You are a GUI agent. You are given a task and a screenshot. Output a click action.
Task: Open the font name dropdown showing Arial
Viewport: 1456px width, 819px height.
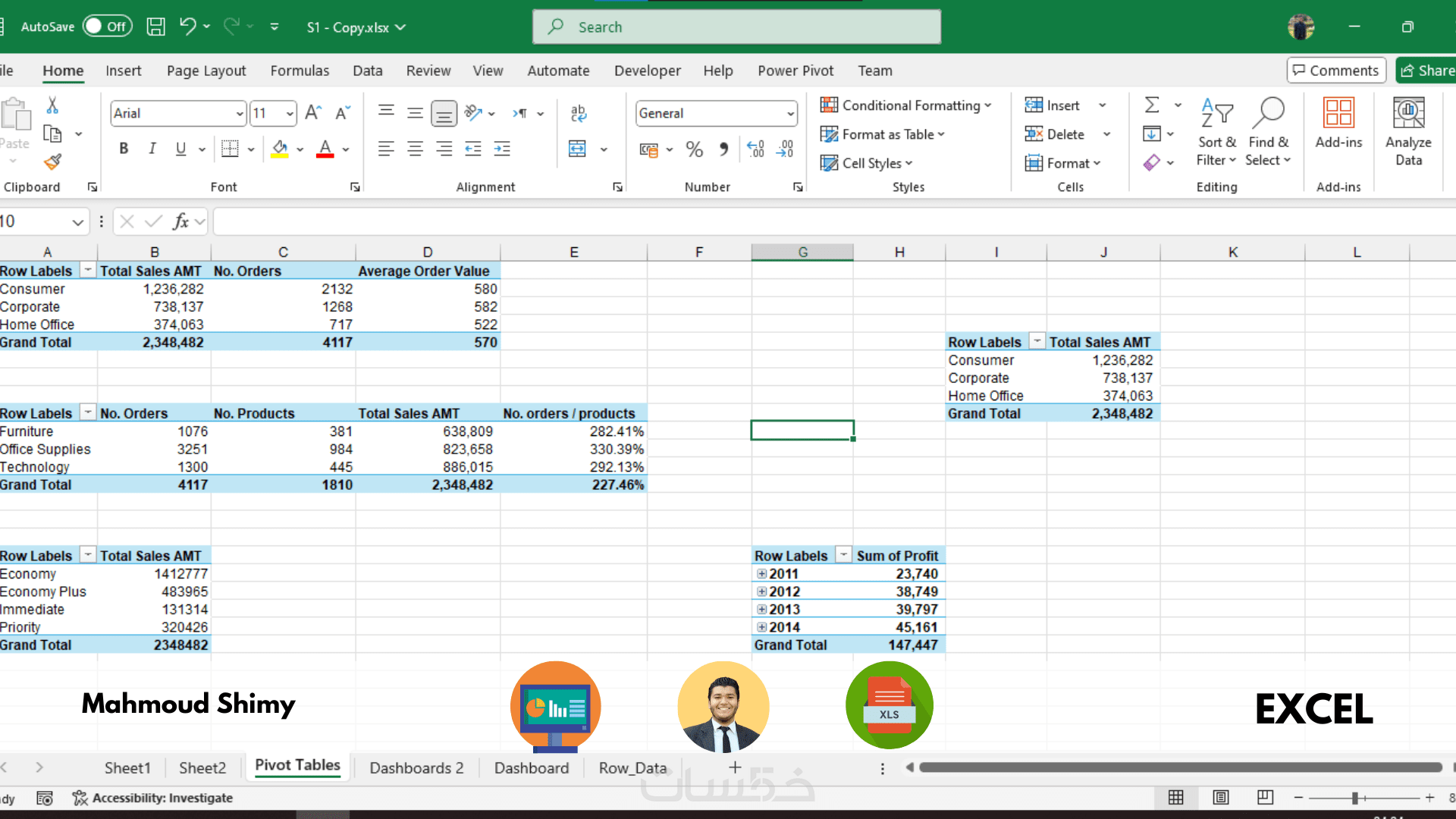[x=240, y=114]
